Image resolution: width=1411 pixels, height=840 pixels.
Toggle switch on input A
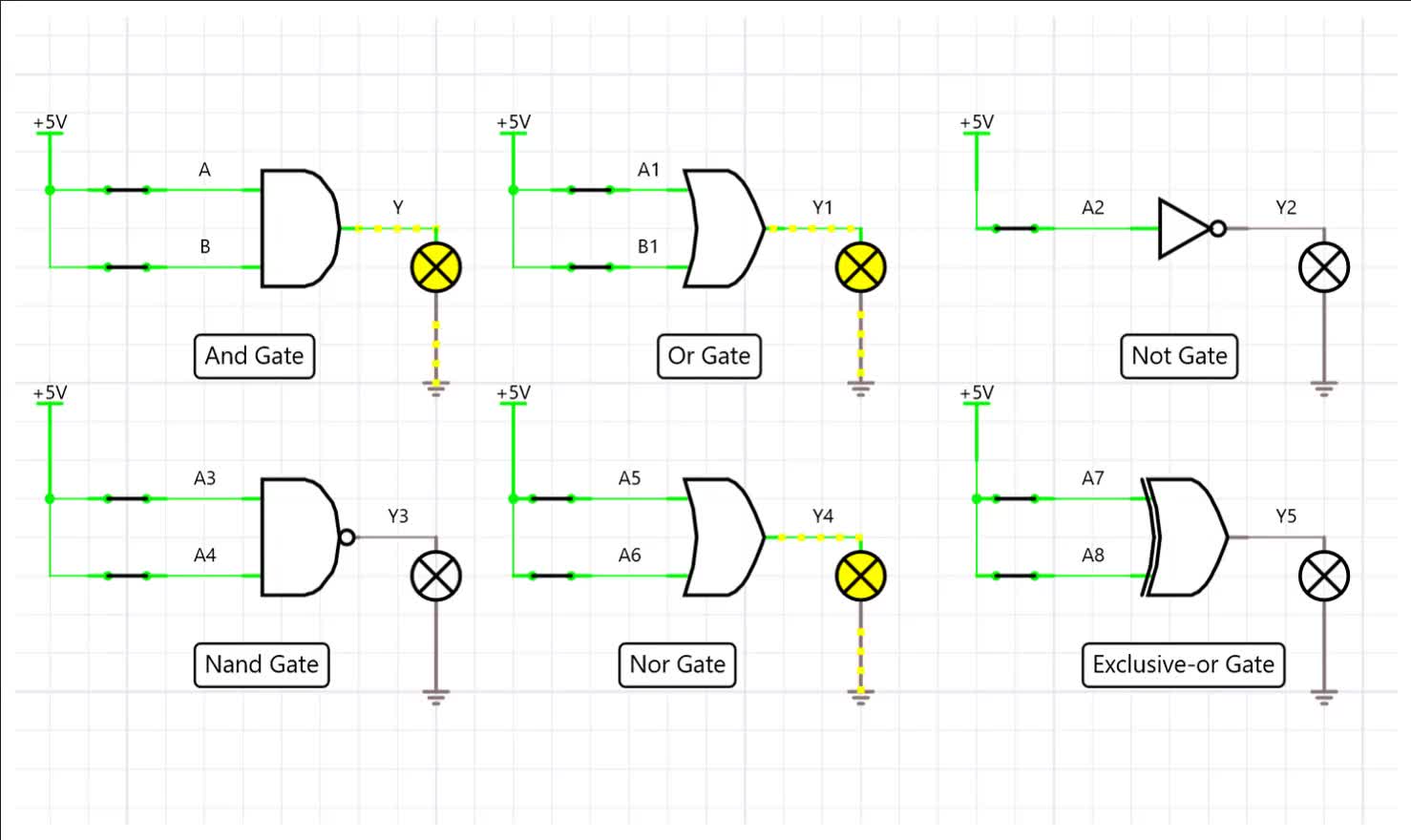(x=127, y=190)
